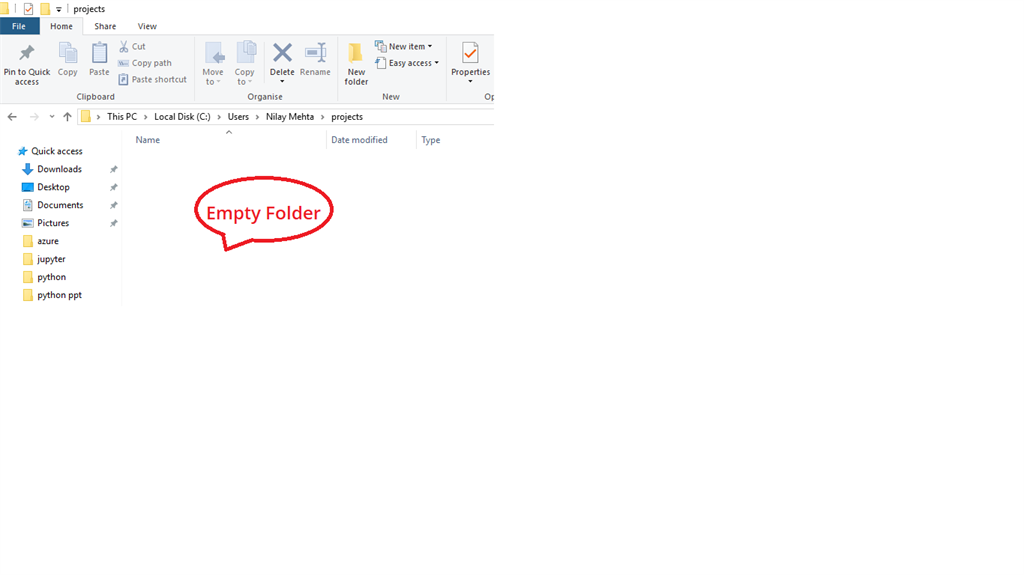Select Quick access in navigation pane
The image size is (1024, 575).
[50, 151]
